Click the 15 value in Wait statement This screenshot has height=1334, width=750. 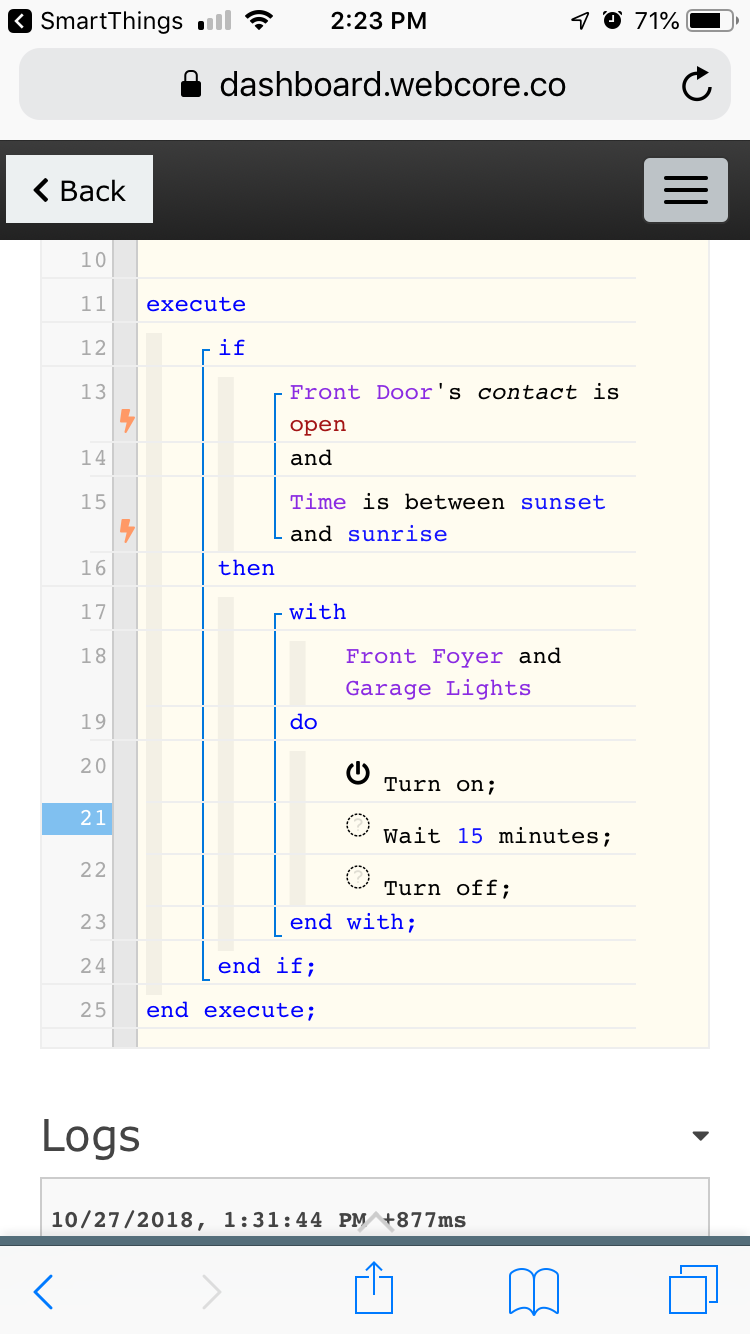click(470, 836)
